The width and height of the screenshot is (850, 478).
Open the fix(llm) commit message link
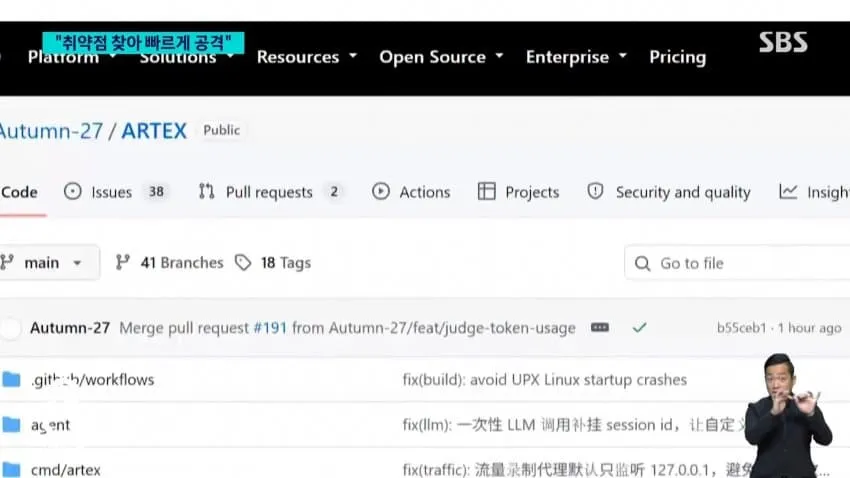pyautogui.click(x=575, y=425)
